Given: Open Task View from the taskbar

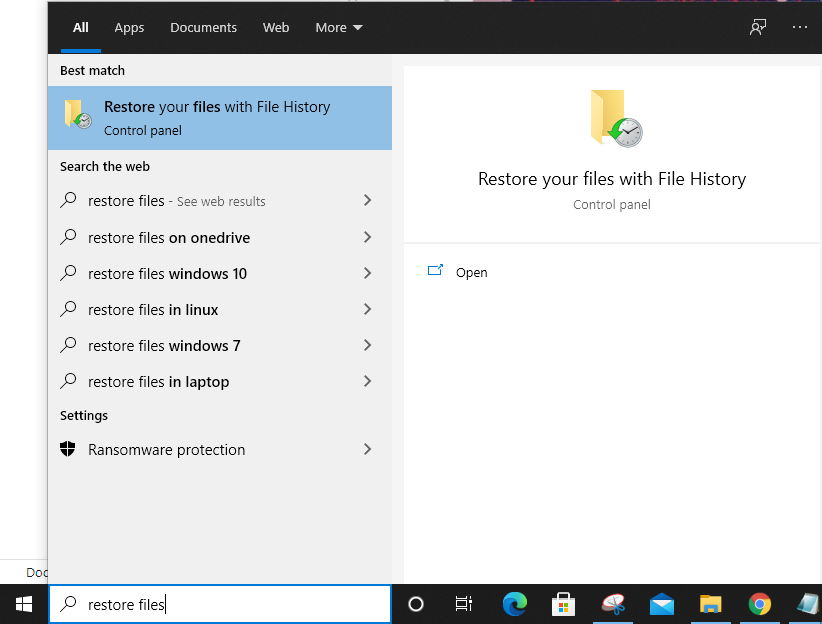Looking at the screenshot, I should pos(464,604).
